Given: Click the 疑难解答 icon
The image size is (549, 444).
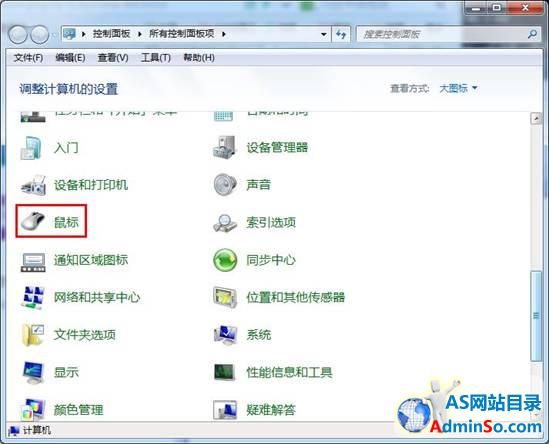Looking at the screenshot, I should 225,410.
